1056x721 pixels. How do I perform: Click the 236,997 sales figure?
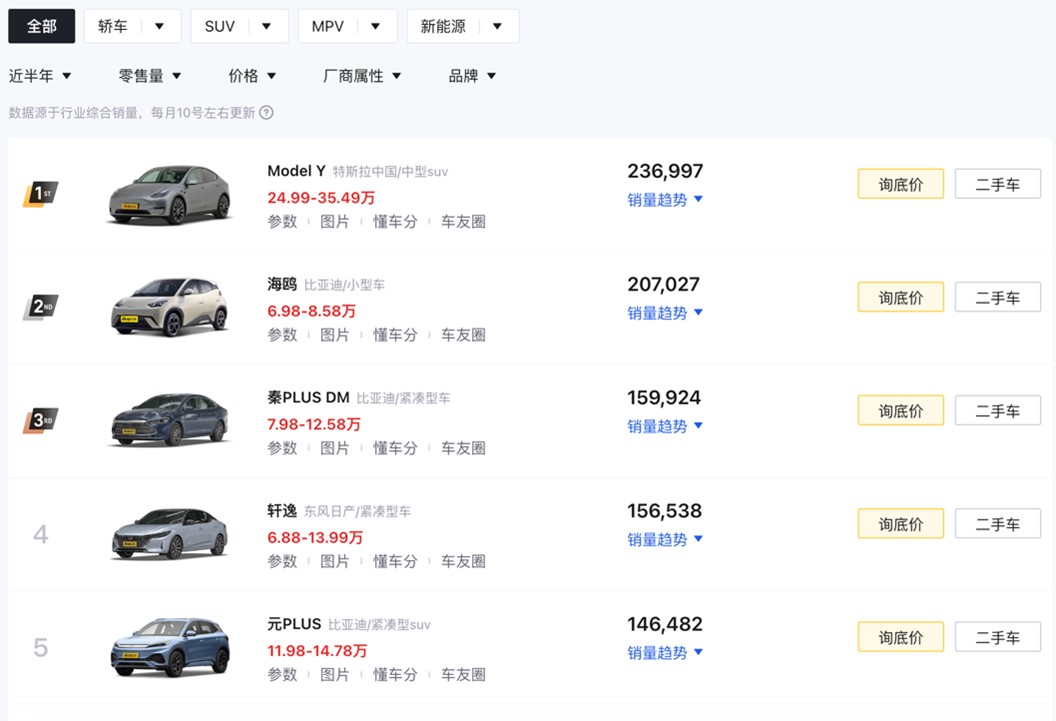(x=665, y=171)
